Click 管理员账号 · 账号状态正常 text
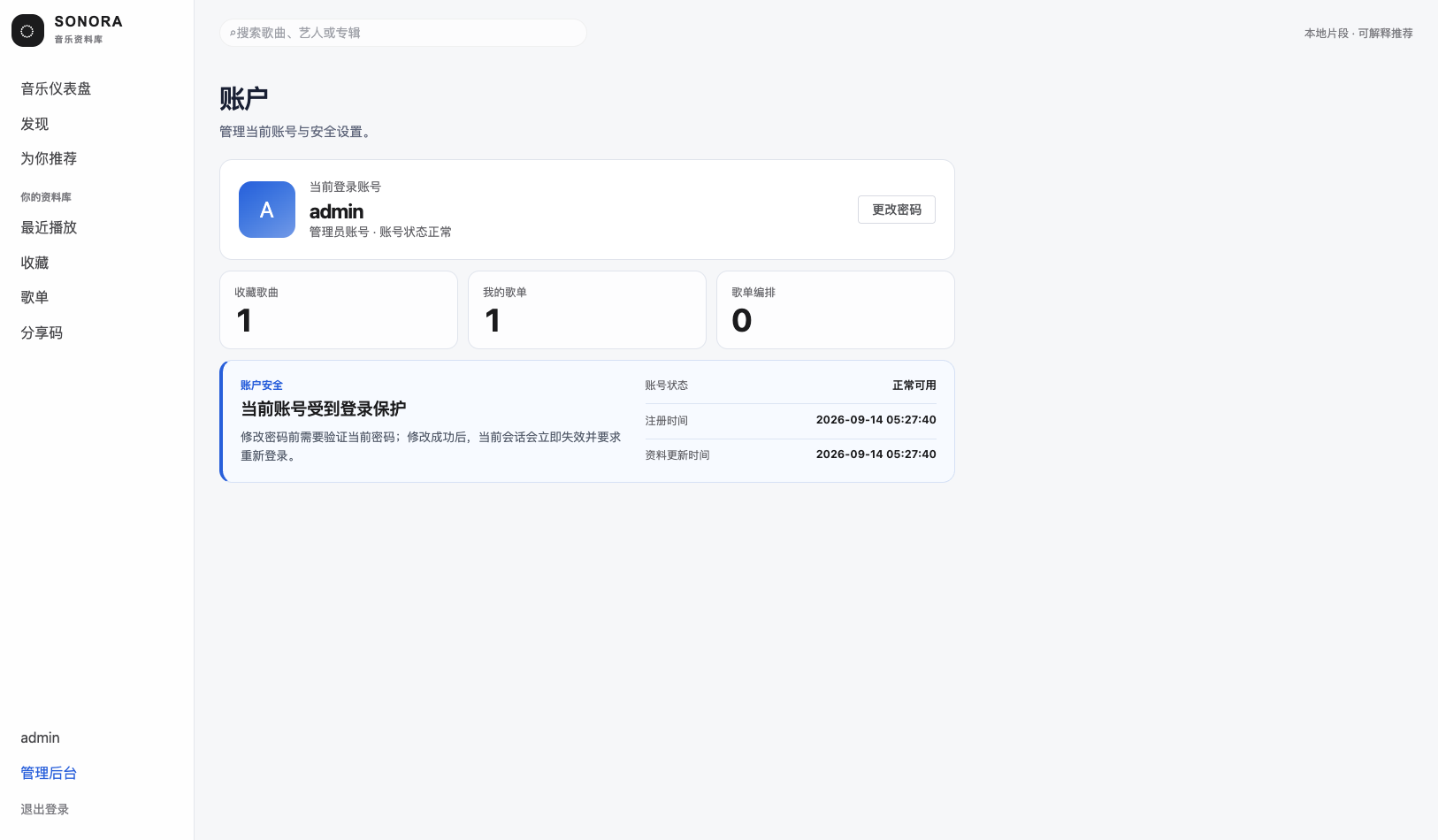 pos(380,232)
